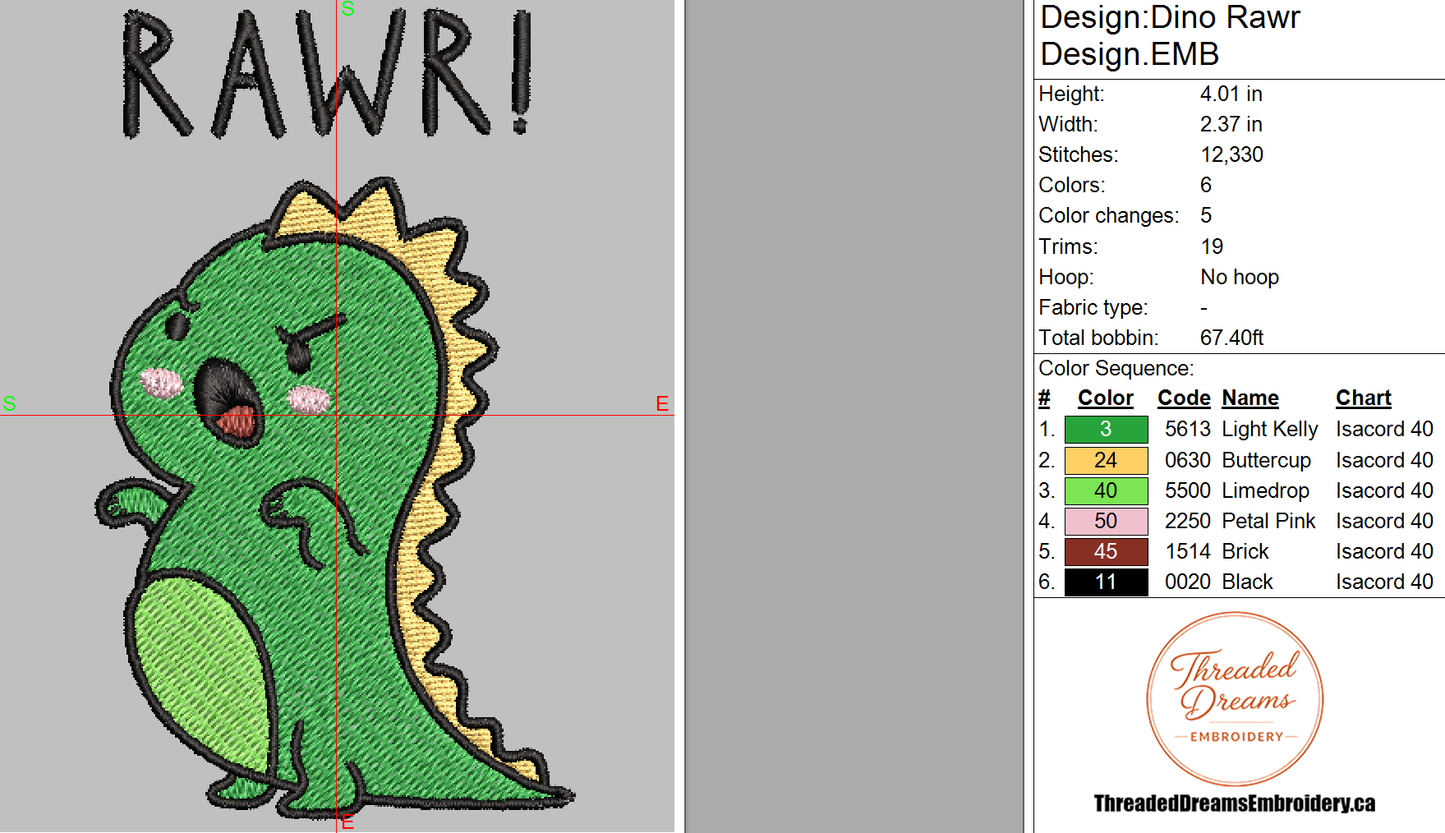Click the 'Fabric type:' label
1445x833 pixels.
1094,307
